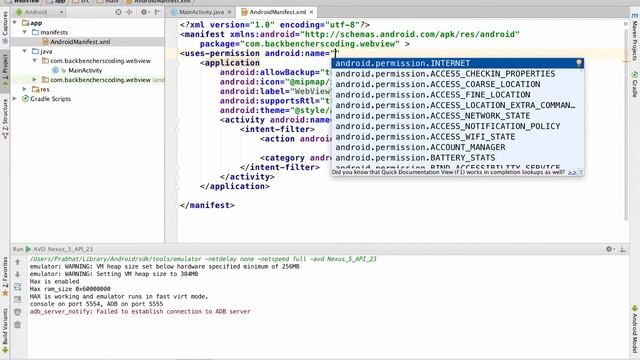Switch to MainActivity.java tab
The height and width of the screenshot is (360, 640).
coord(201,12)
